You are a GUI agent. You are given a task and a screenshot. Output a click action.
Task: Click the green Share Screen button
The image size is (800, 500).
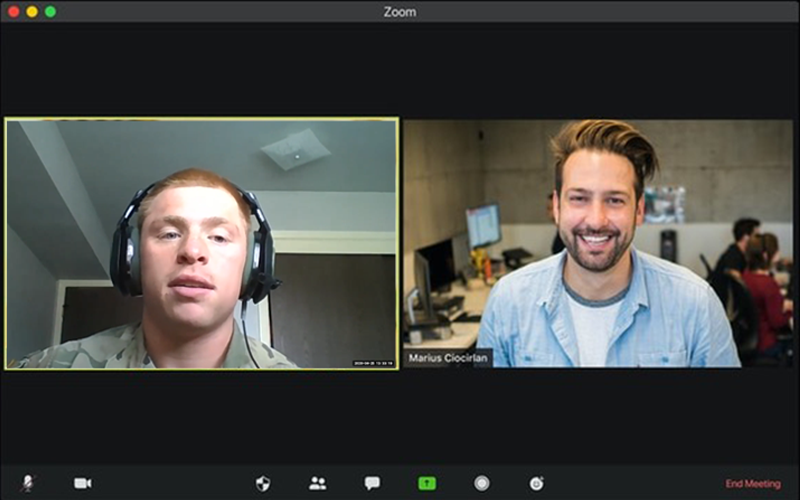(x=427, y=483)
